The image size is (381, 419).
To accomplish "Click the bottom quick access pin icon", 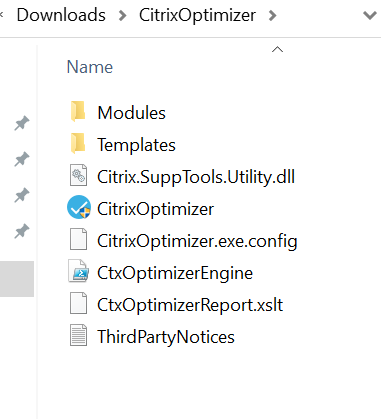I will (x=22, y=231).
